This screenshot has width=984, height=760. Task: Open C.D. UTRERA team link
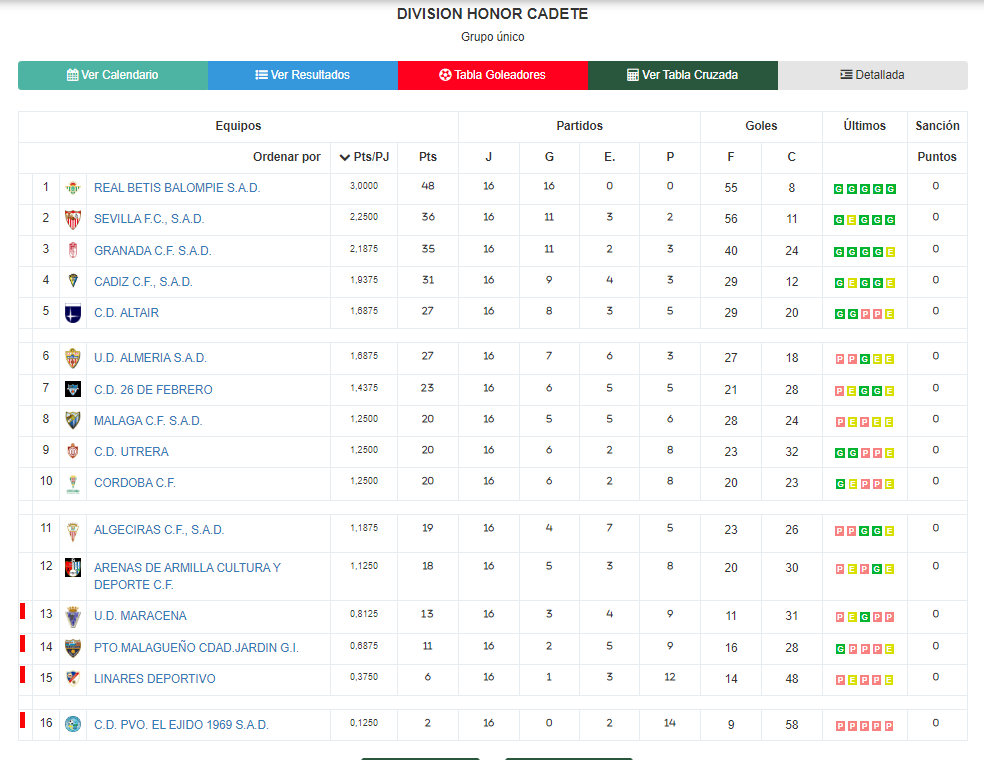point(131,452)
